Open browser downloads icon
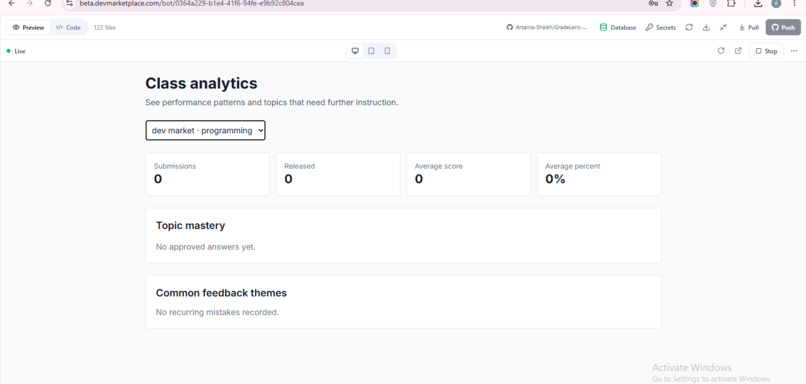 758,3
